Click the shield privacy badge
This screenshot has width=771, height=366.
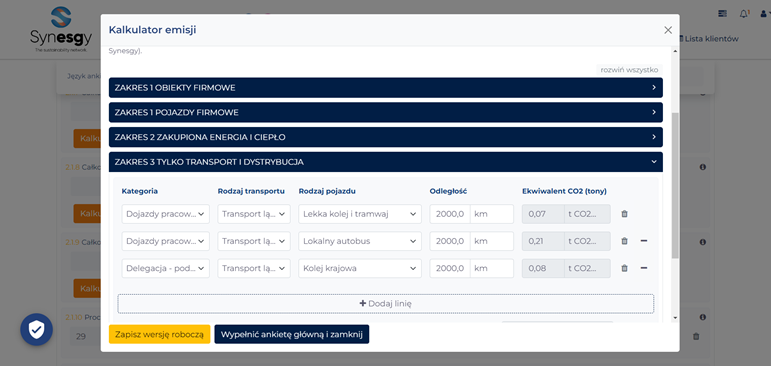(36, 330)
